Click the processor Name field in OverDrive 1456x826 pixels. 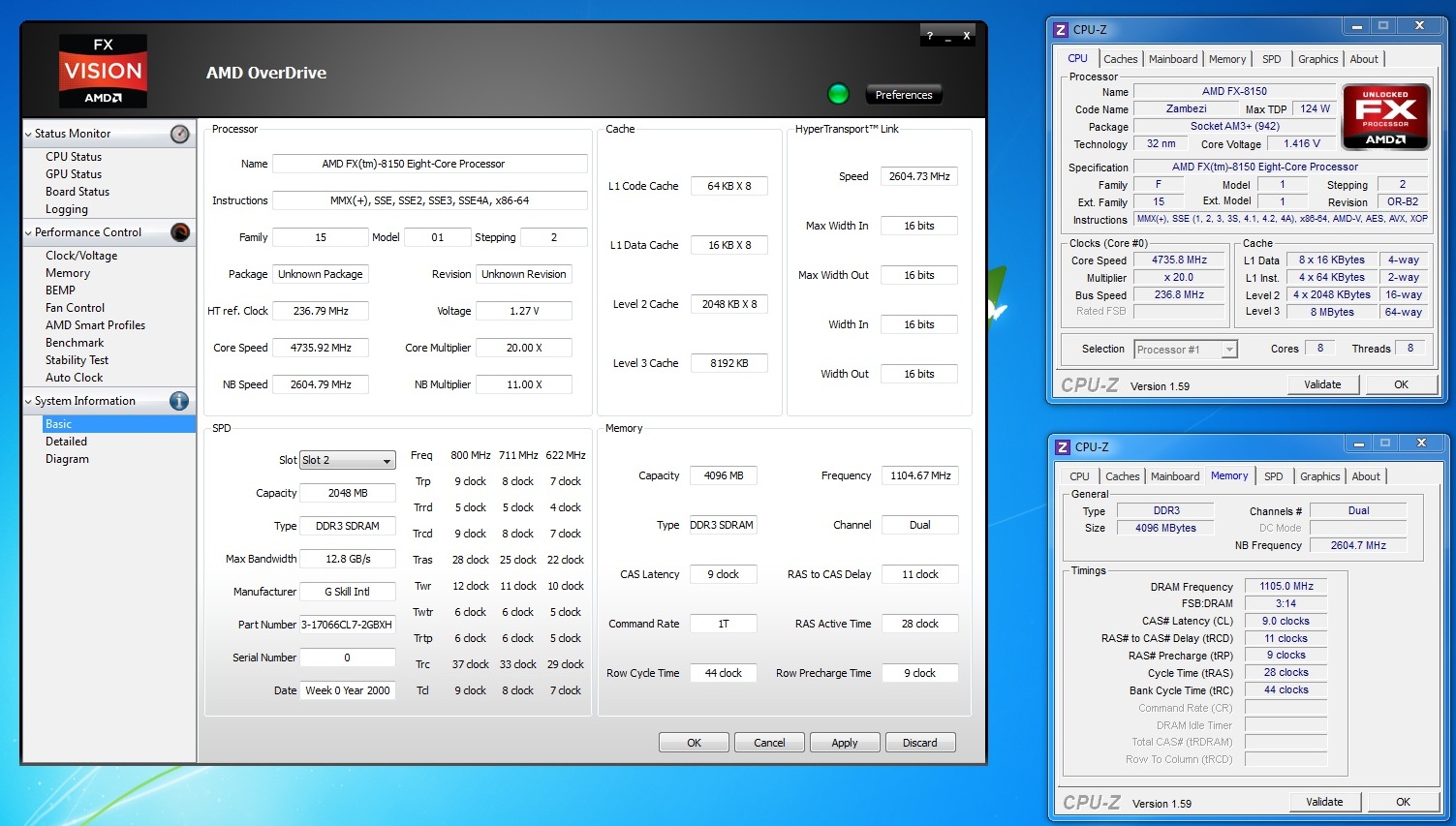click(430, 164)
